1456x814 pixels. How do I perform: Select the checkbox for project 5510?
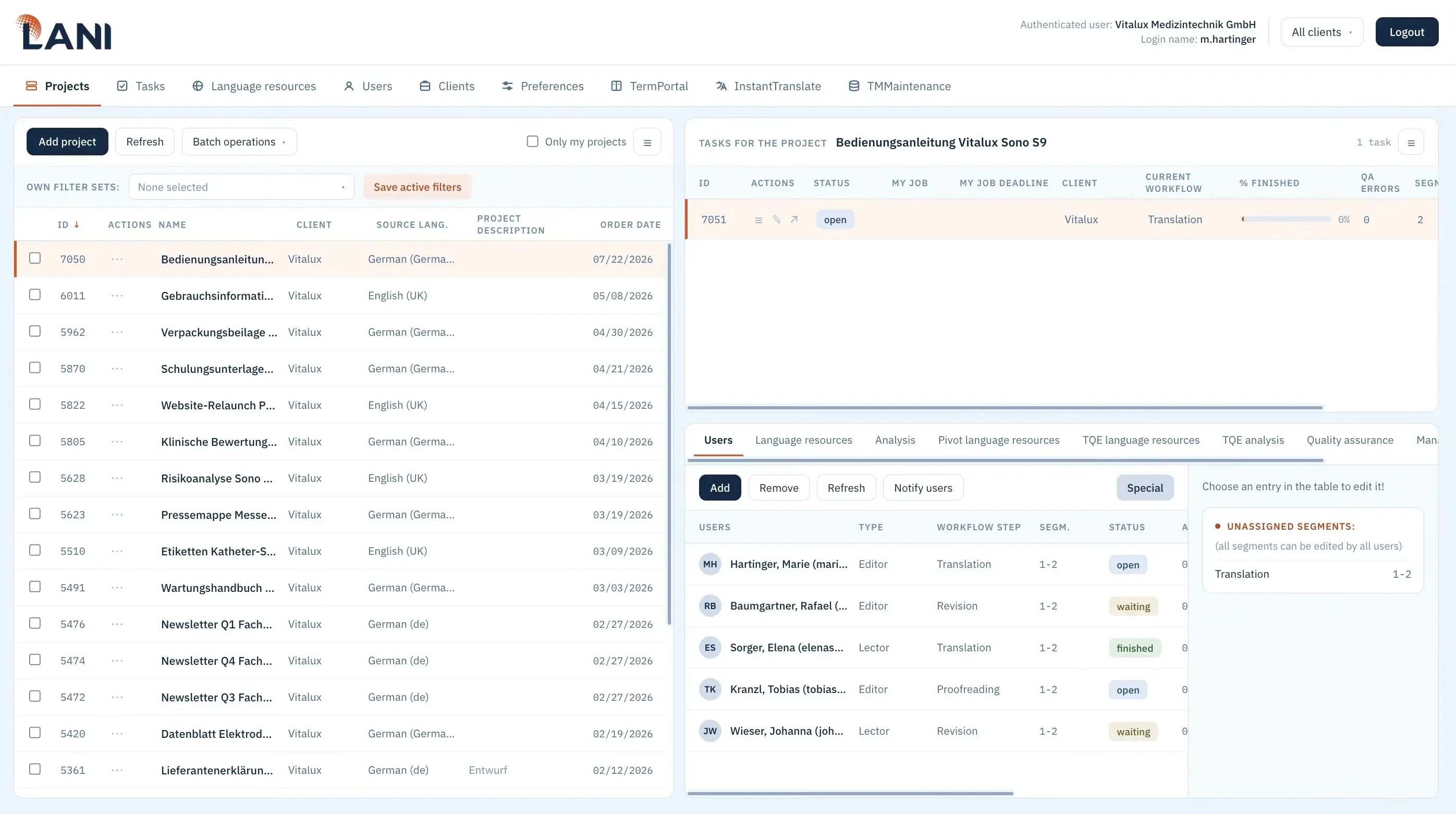click(x=35, y=551)
